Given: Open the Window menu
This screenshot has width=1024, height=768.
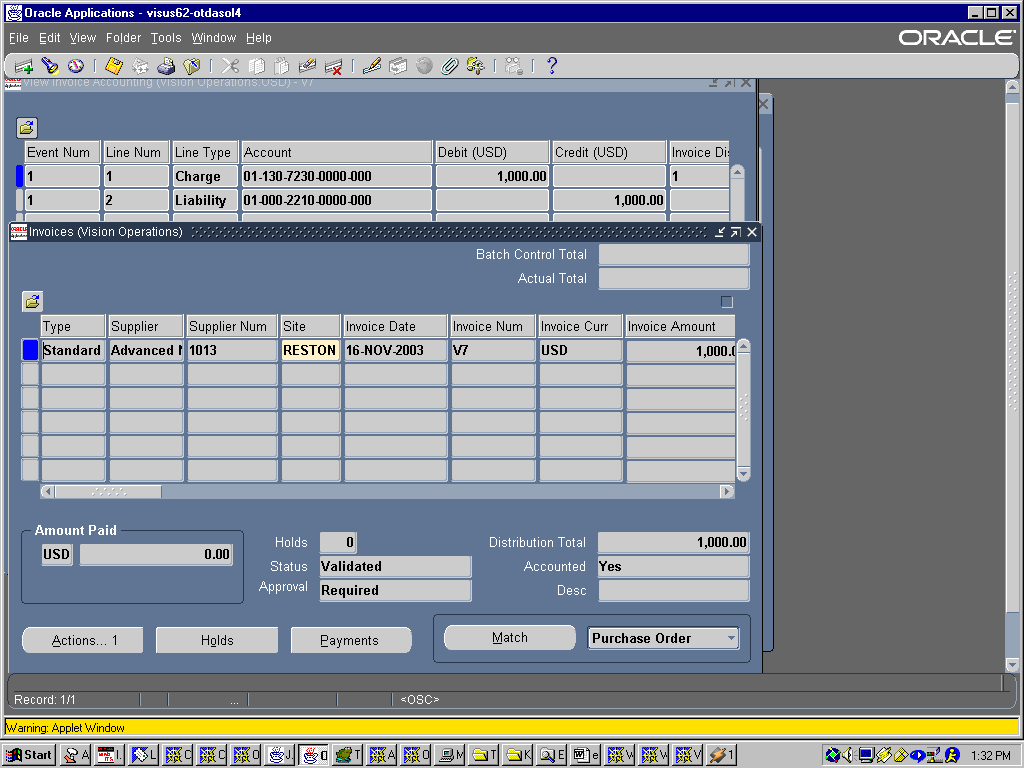Looking at the screenshot, I should (x=214, y=38).
